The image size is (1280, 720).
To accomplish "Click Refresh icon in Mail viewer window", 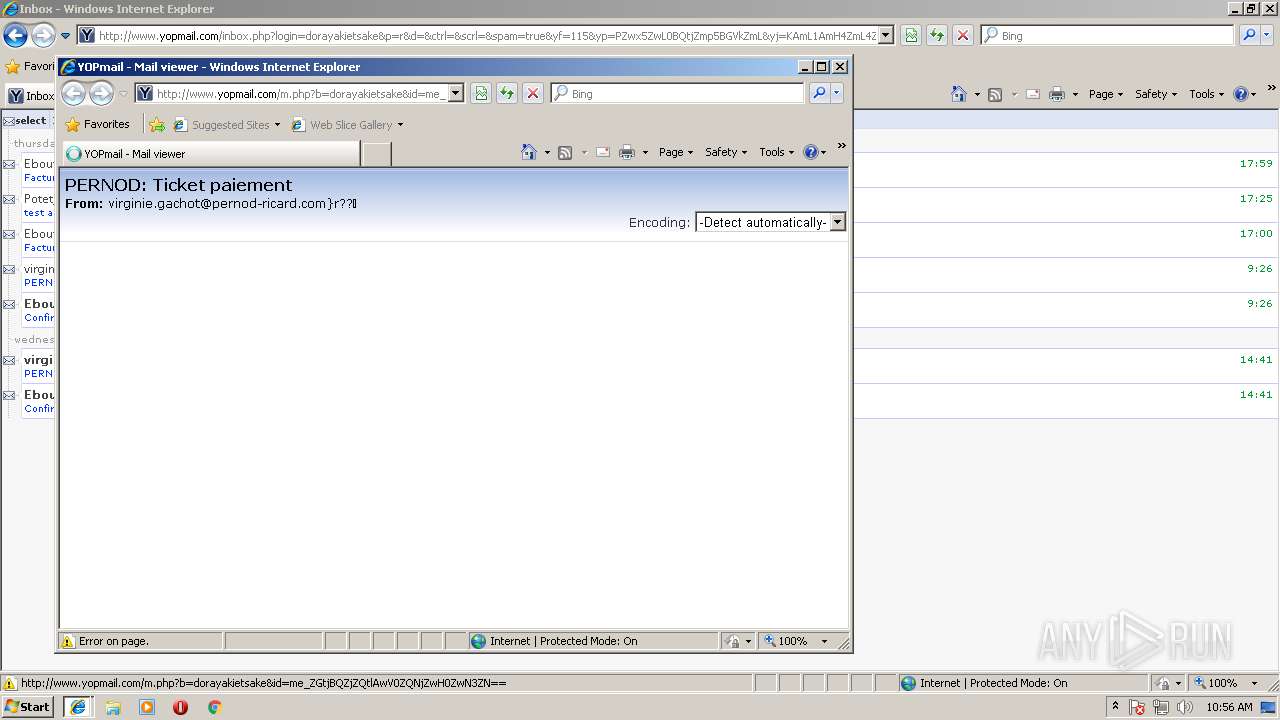I will 507,93.
